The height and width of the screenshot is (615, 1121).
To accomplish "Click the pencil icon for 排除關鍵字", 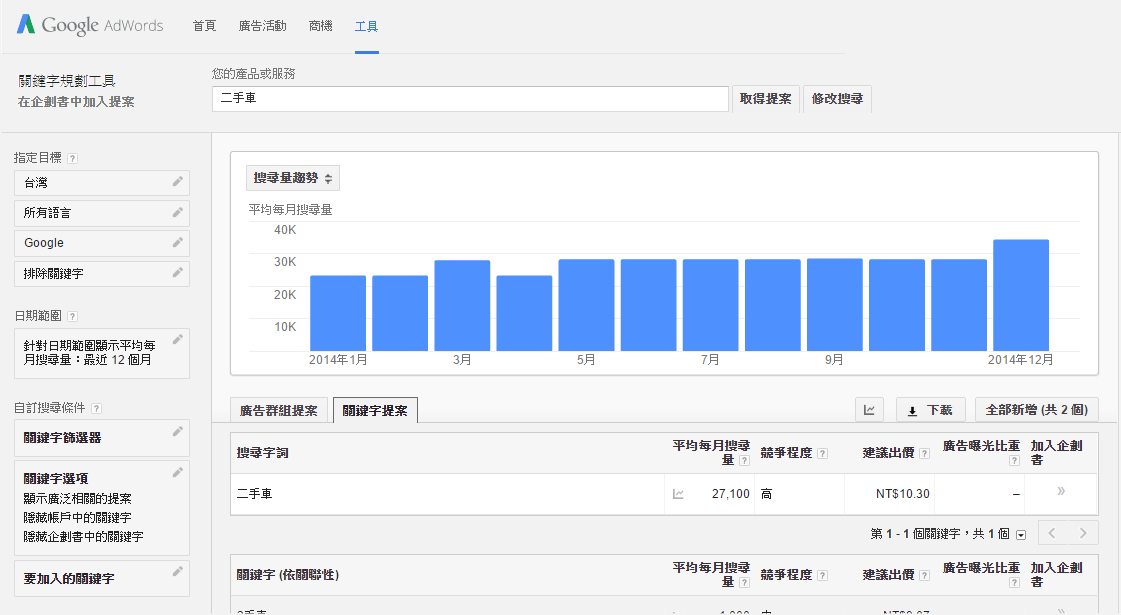I will pos(178,272).
